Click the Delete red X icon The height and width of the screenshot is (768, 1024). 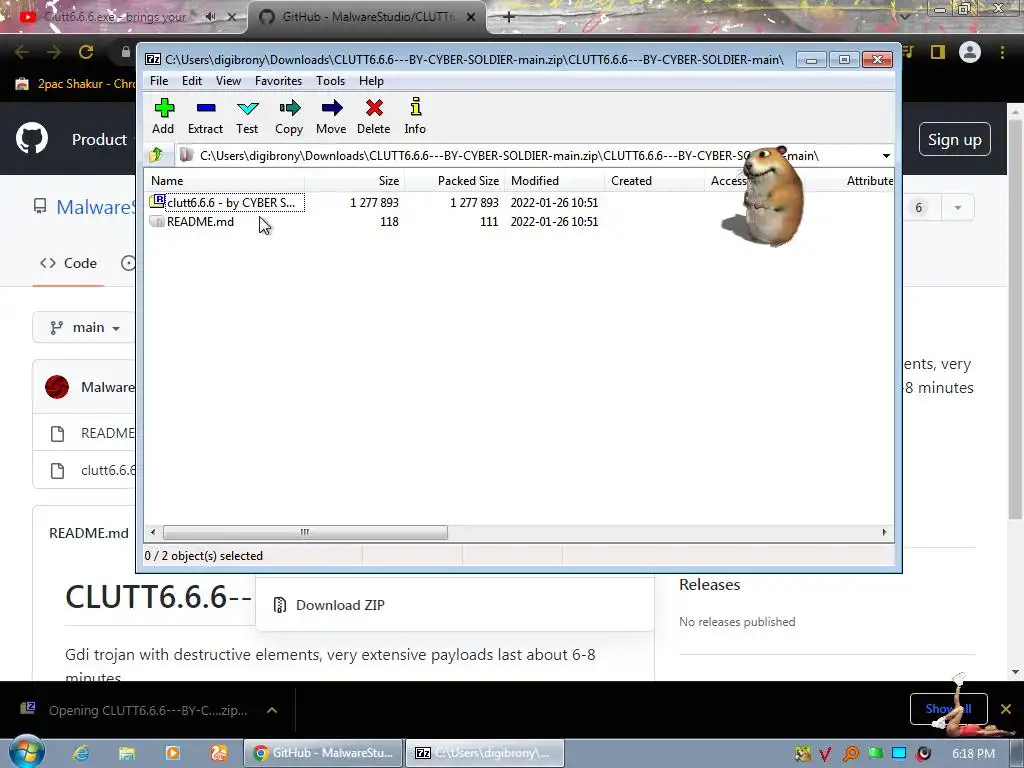click(374, 116)
